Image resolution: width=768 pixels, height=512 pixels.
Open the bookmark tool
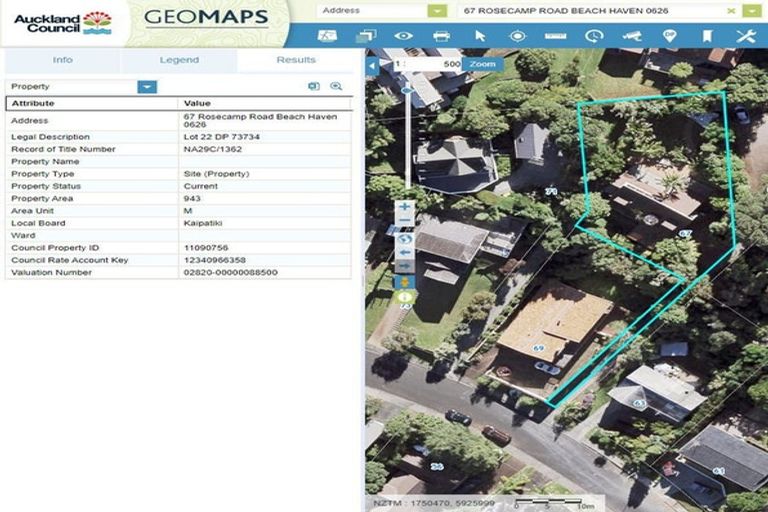707,36
